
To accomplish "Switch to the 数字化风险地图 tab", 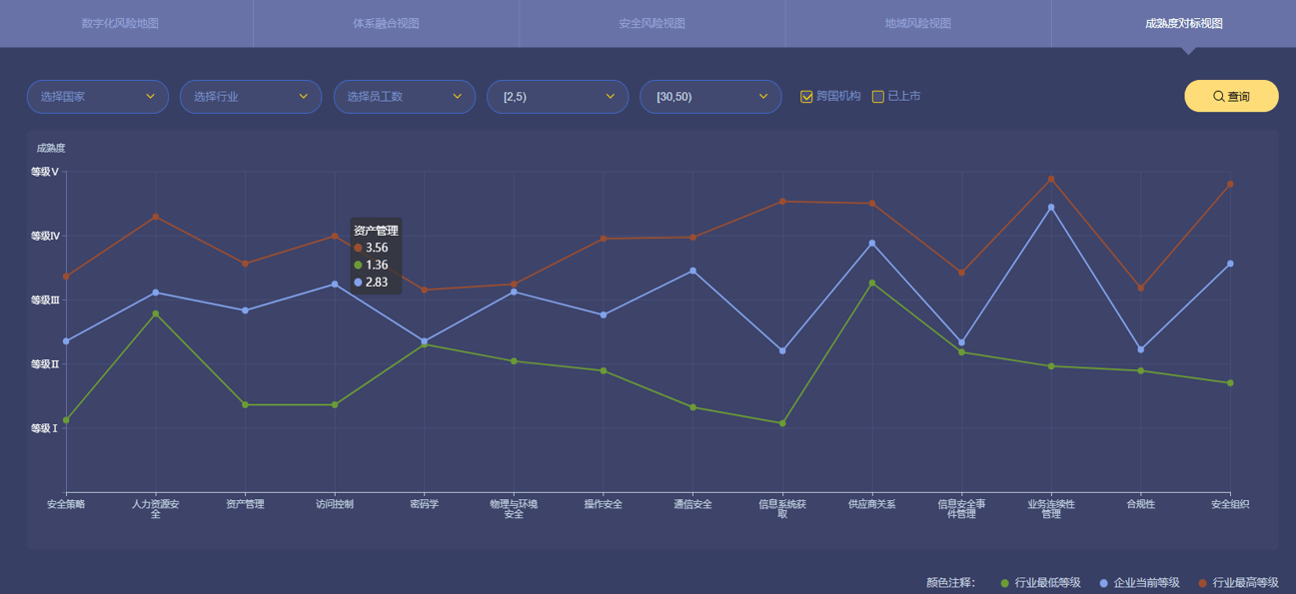I will tap(120, 24).
